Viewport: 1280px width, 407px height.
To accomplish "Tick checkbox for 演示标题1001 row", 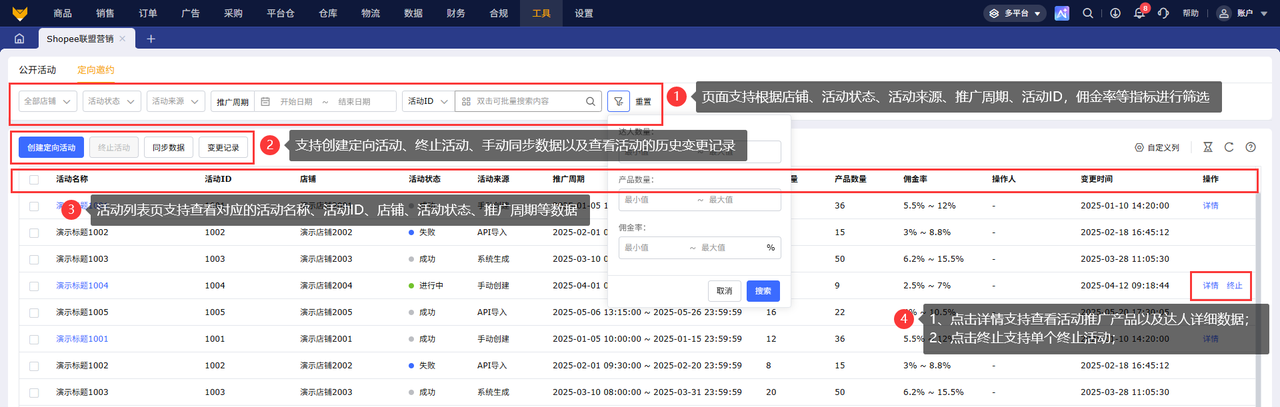I will click(34, 339).
